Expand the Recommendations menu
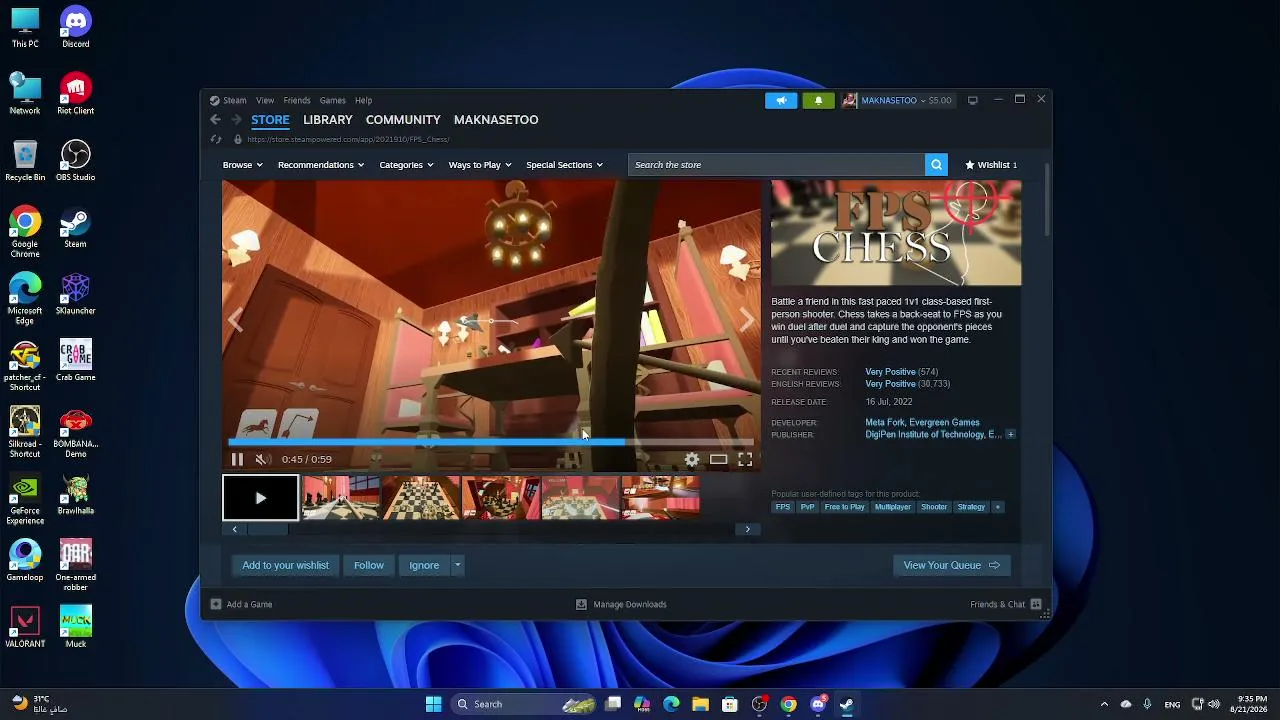1280x720 pixels. click(321, 165)
